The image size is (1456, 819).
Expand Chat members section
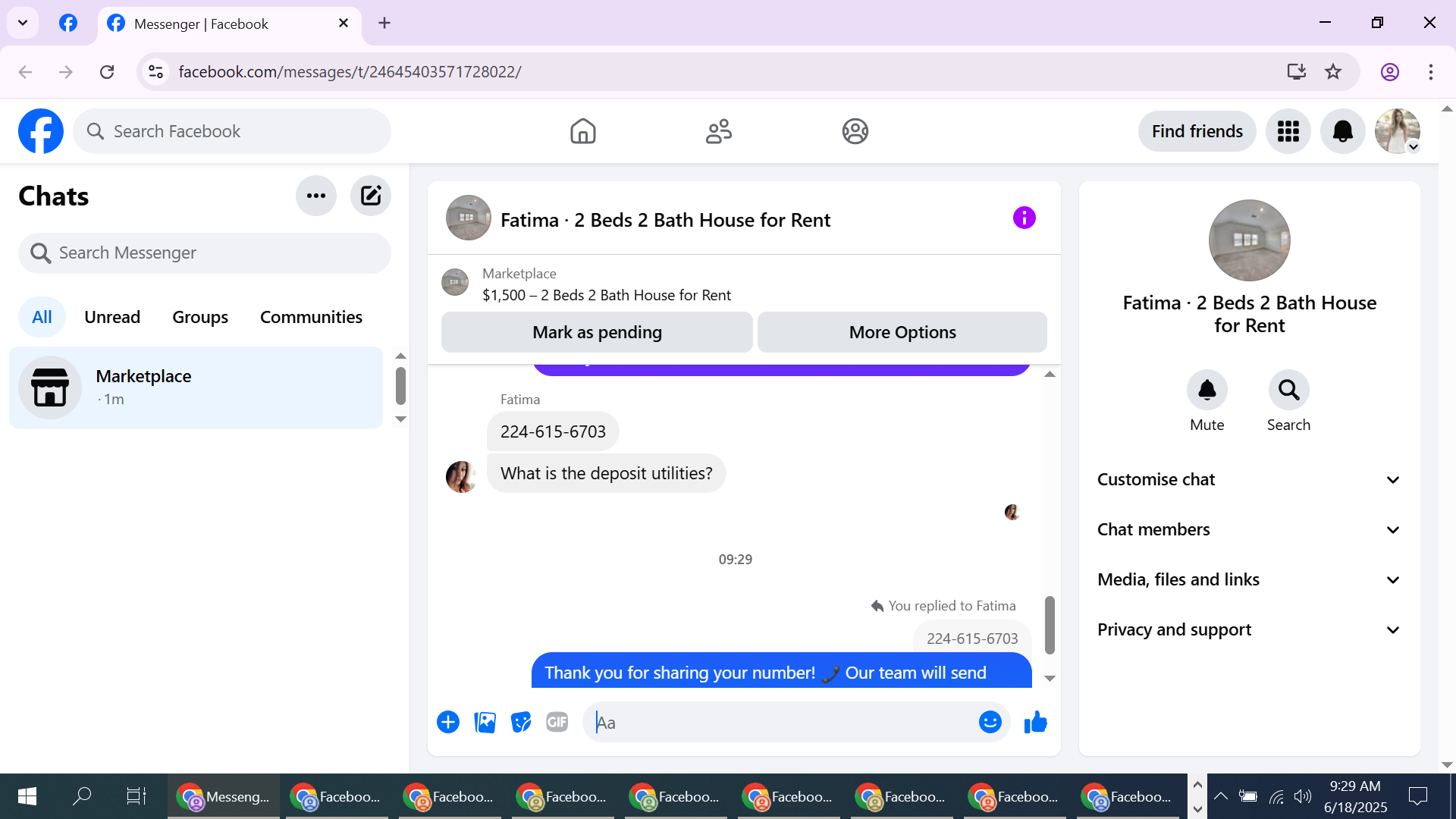point(1249,529)
